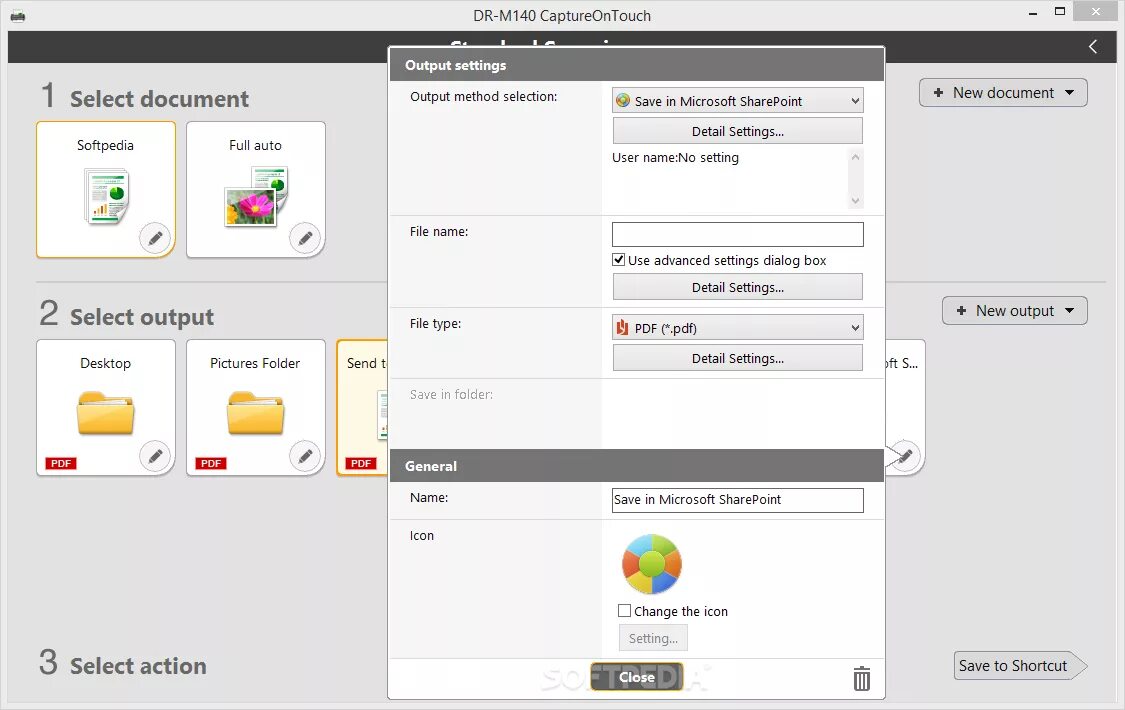Select the Send to output card

[362, 407]
